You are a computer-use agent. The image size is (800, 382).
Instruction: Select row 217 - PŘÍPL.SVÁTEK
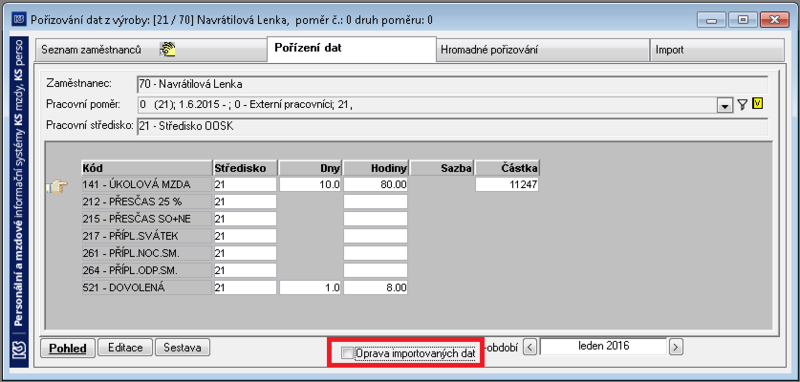[146, 236]
